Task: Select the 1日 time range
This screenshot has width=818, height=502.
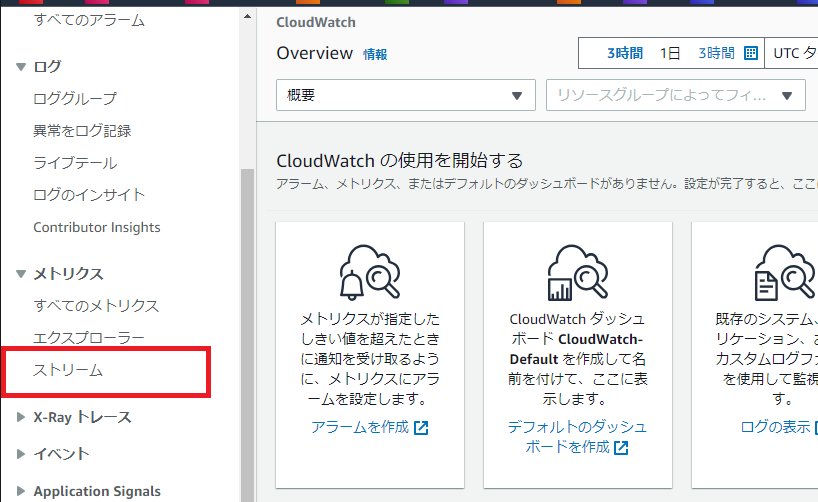Action: (x=670, y=53)
